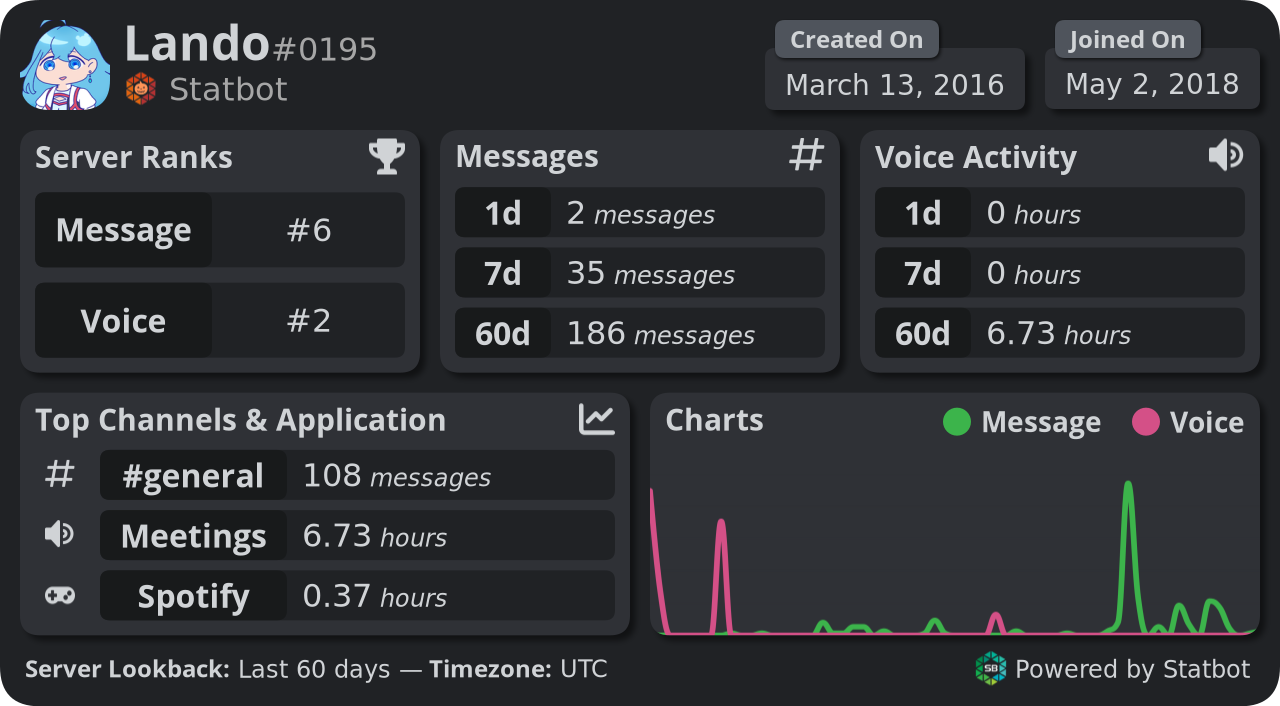
Task: Select the Message rank row
Action: pyautogui.click(x=220, y=230)
